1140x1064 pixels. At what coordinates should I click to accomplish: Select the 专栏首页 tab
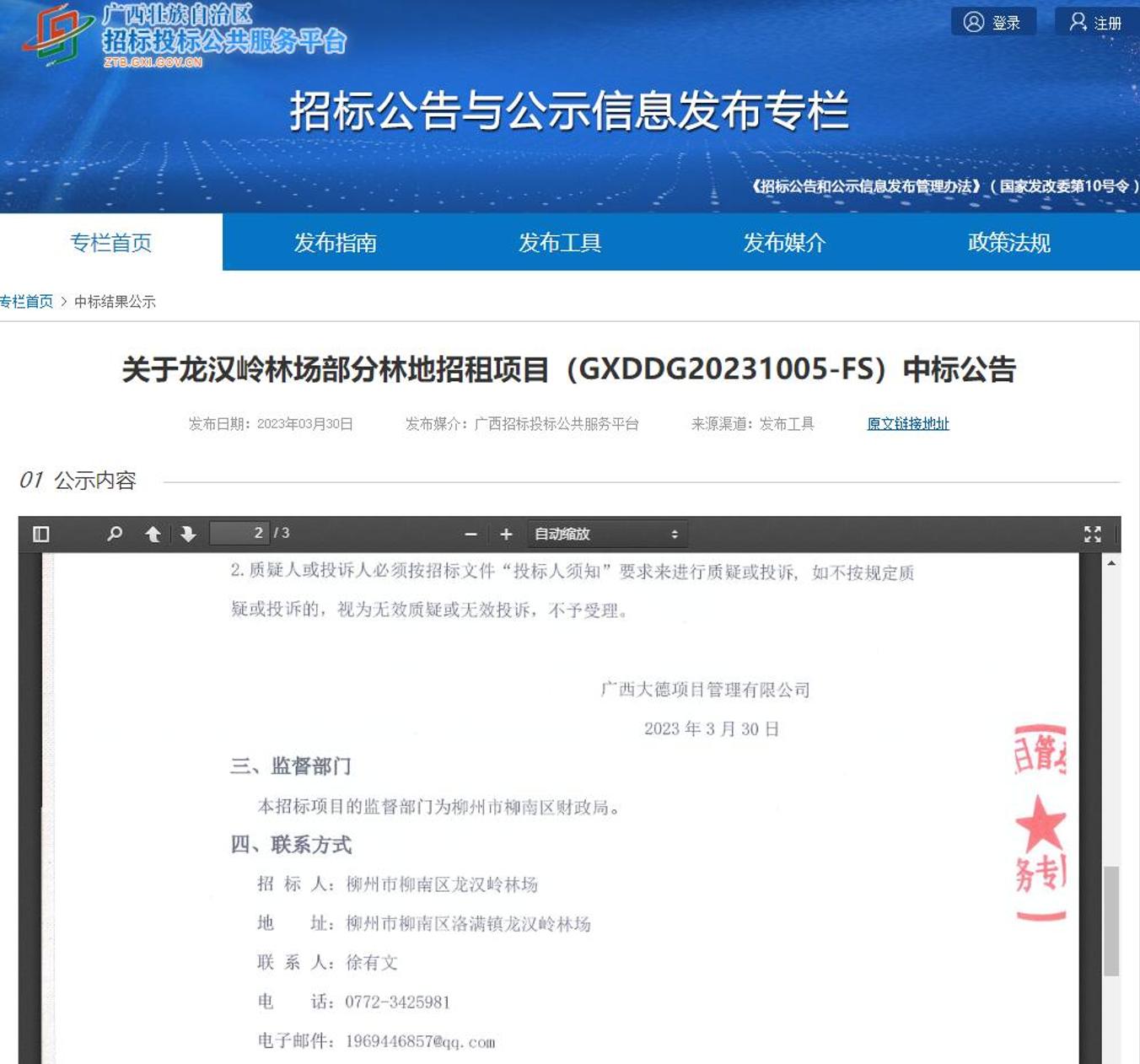110,243
